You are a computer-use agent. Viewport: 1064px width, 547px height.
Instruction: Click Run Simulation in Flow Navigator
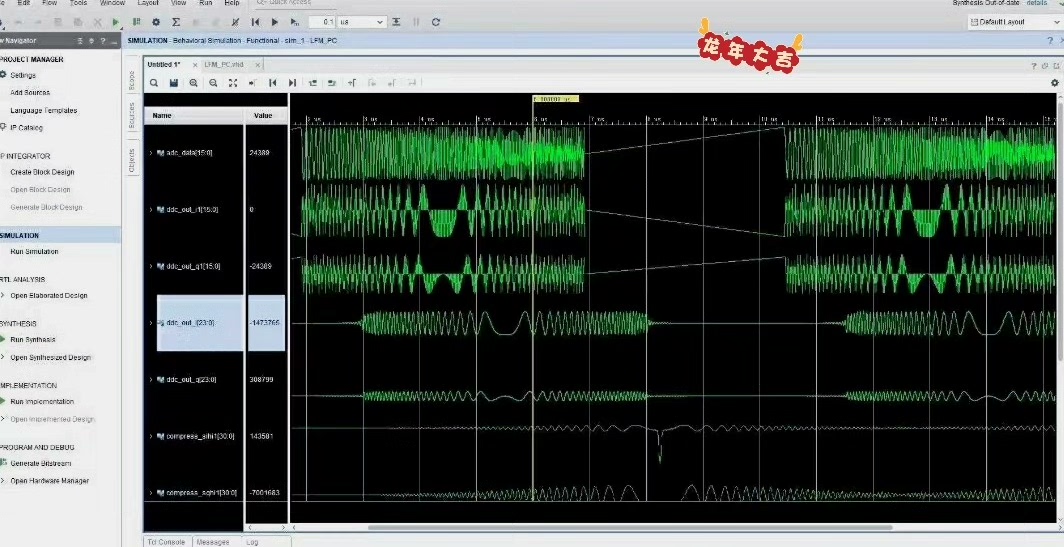click(x=34, y=252)
